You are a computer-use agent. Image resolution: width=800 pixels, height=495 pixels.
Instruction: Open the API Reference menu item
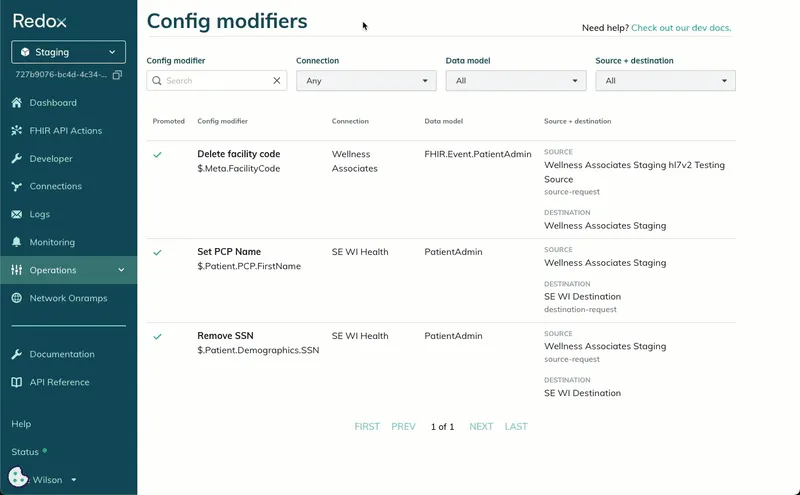click(x=59, y=382)
